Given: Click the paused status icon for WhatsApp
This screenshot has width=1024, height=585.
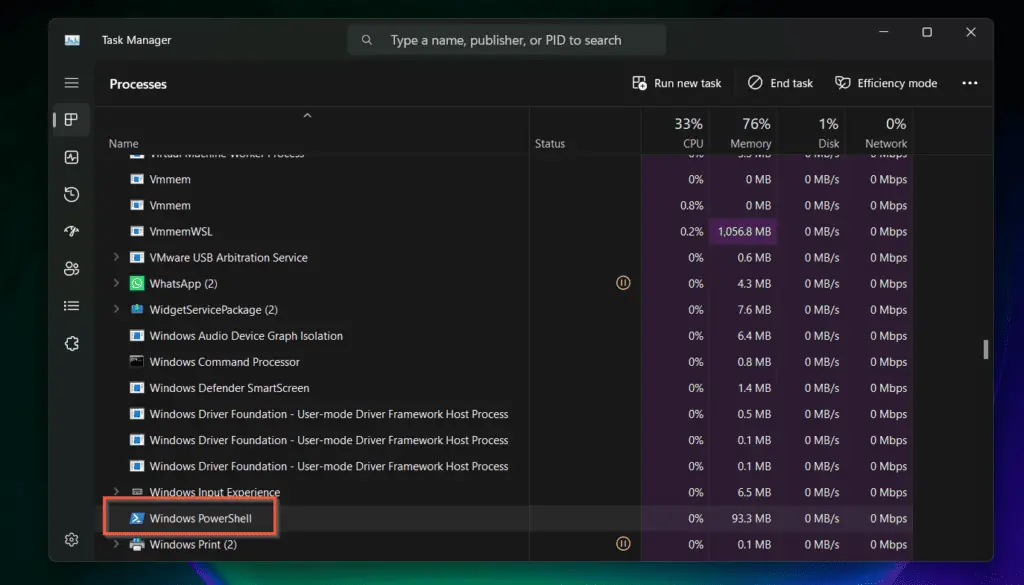Looking at the screenshot, I should (x=623, y=283).
